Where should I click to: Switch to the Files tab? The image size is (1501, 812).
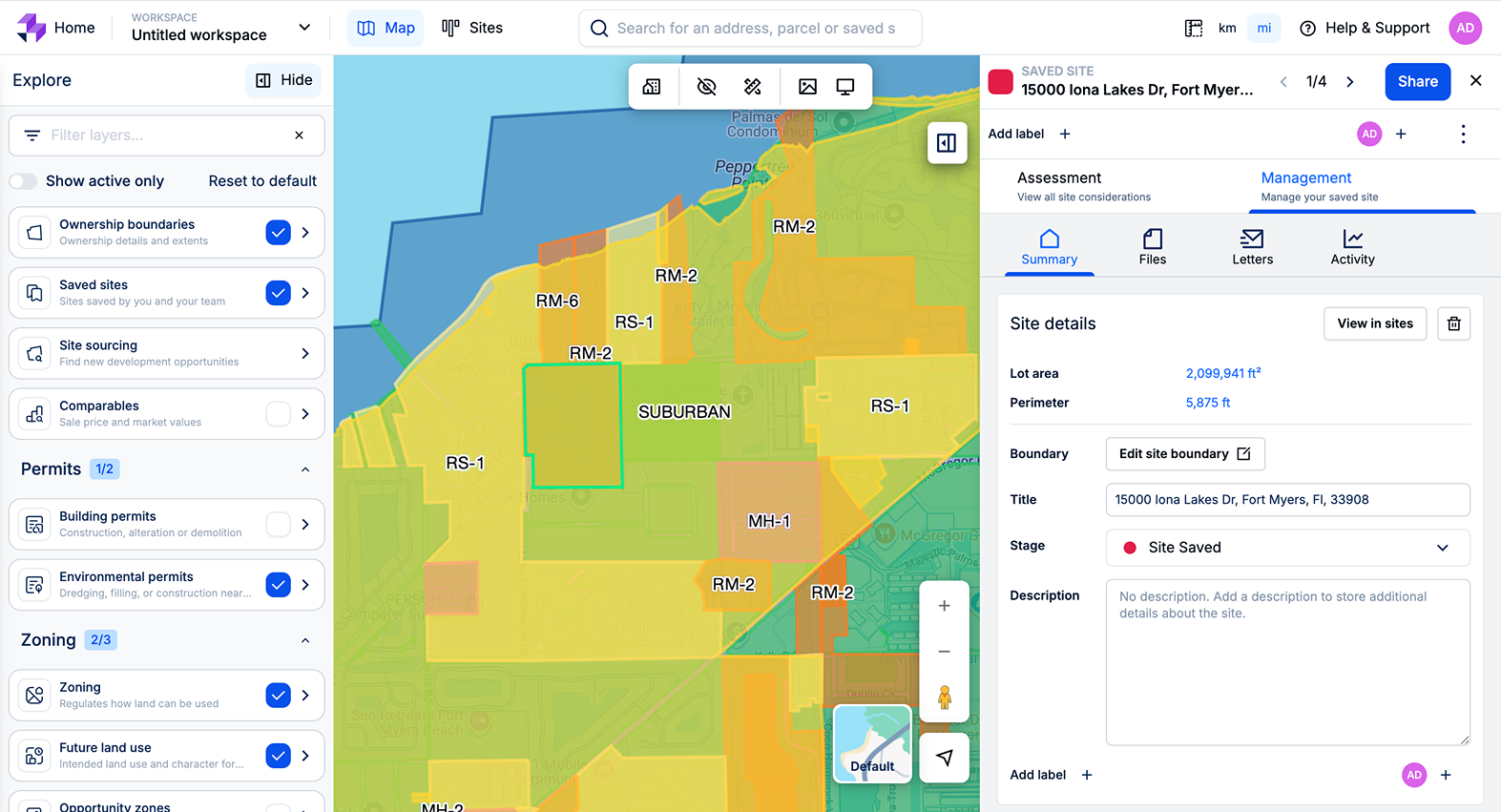click(1152, 247)
